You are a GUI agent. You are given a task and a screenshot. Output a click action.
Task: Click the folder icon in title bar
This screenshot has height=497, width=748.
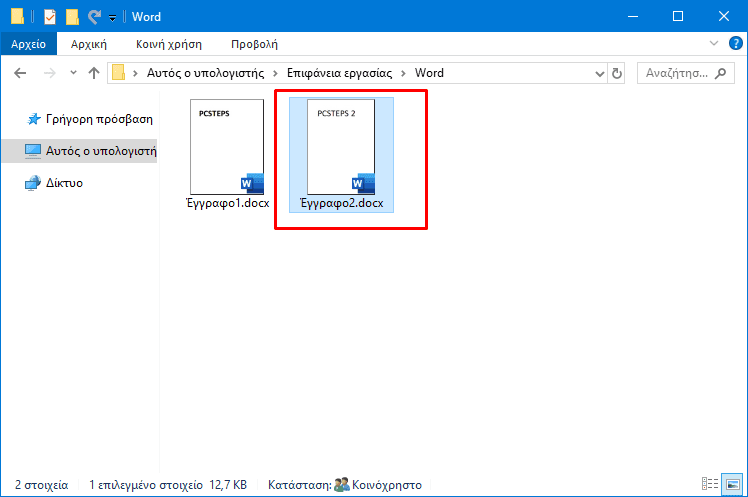[x=17, y=16]
